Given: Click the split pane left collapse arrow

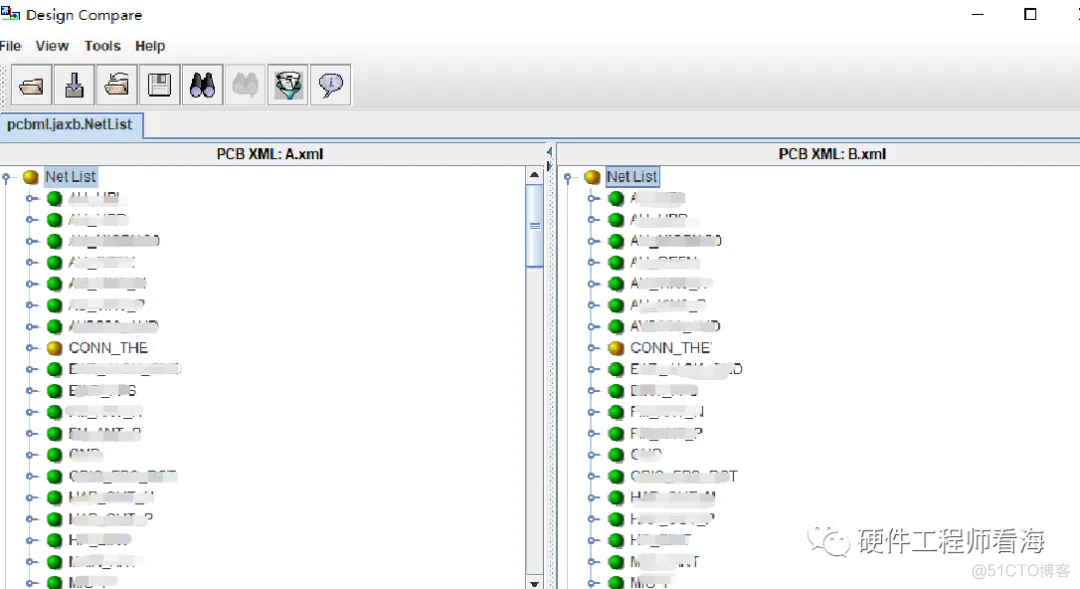Looking at the screenshot, I should 550,152.
